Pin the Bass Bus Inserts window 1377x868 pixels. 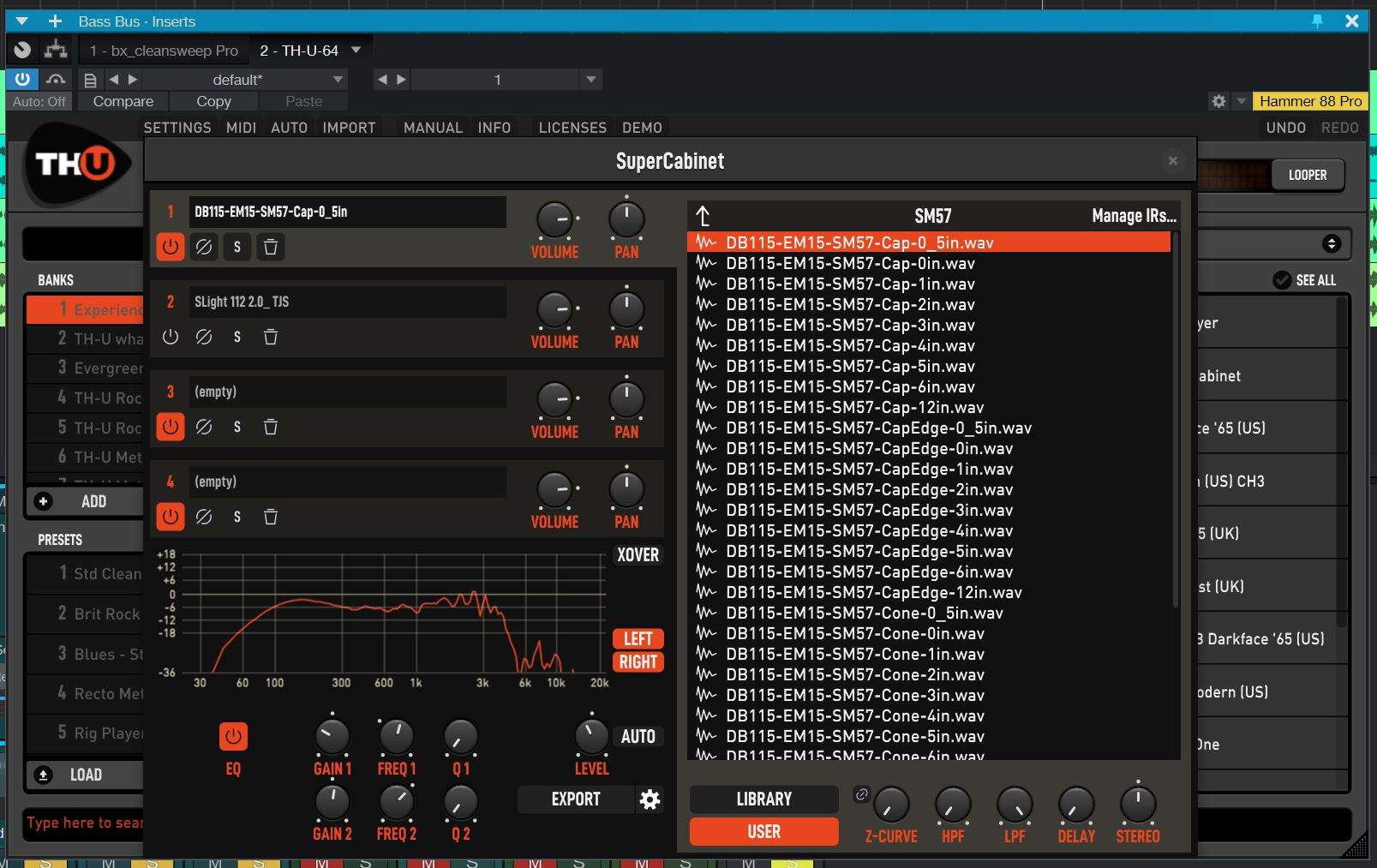(1318, 21)
